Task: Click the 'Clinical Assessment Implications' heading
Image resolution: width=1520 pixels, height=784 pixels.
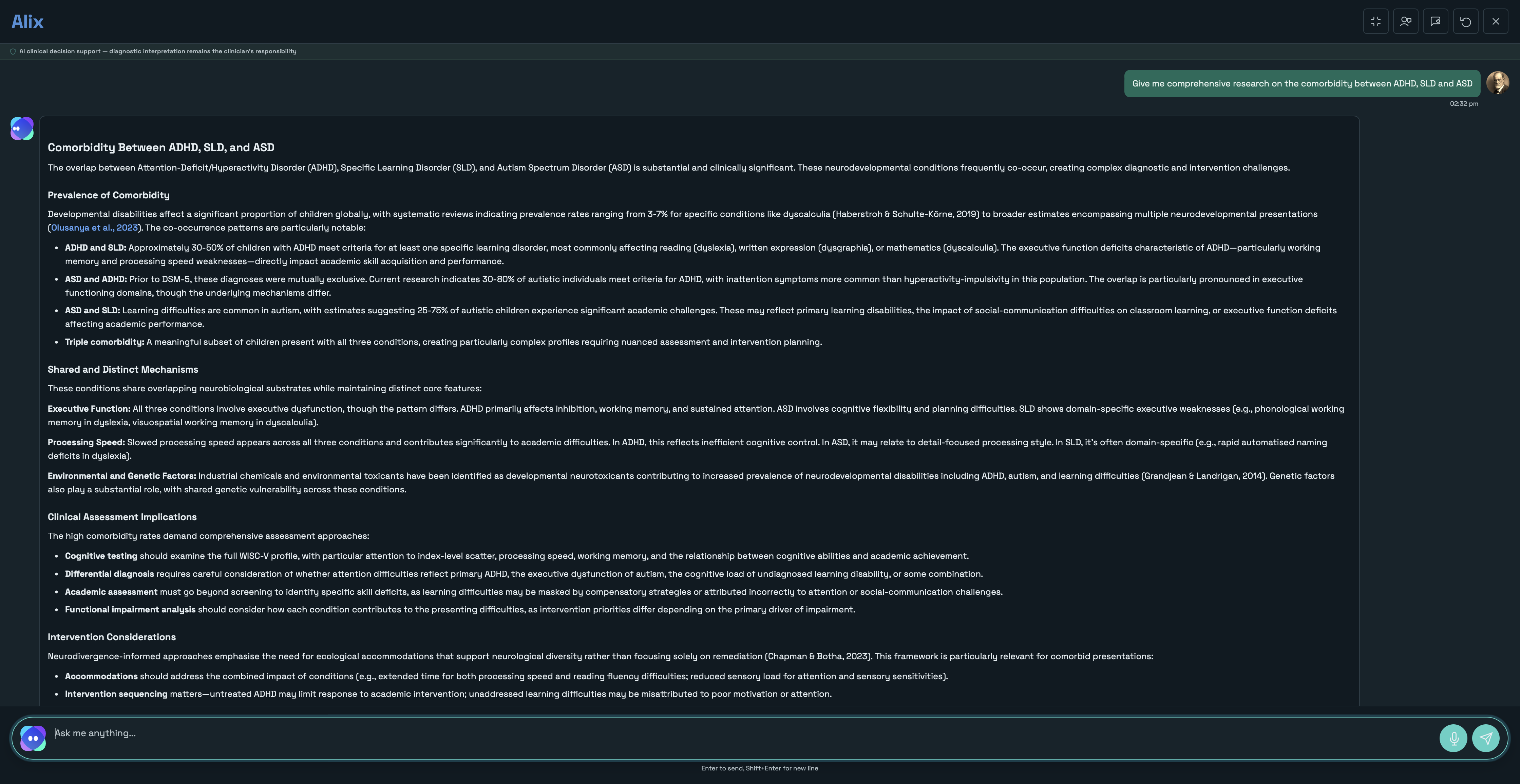Action: [x=122, y=517]
